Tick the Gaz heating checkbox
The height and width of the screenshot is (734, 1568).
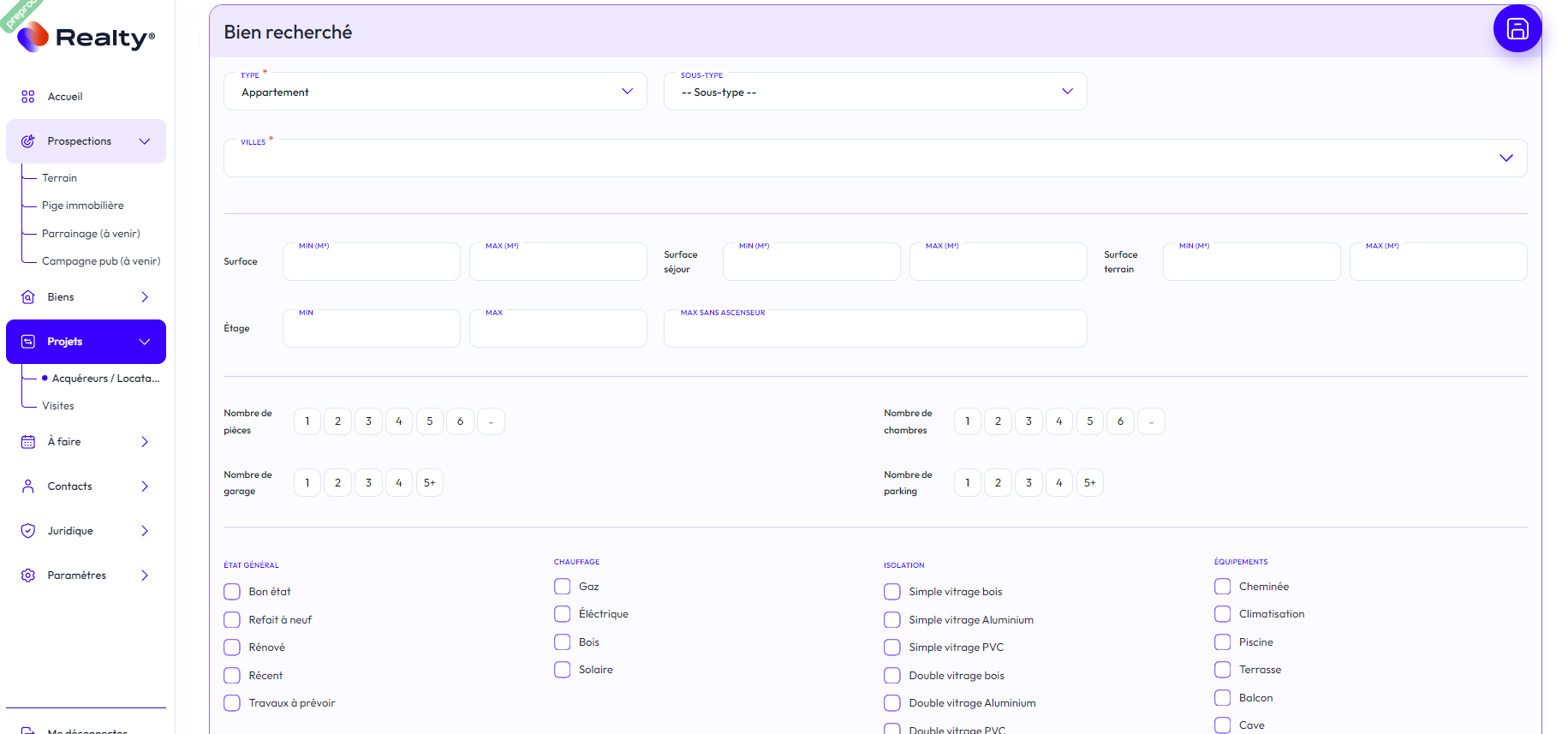tap(562, 587)
